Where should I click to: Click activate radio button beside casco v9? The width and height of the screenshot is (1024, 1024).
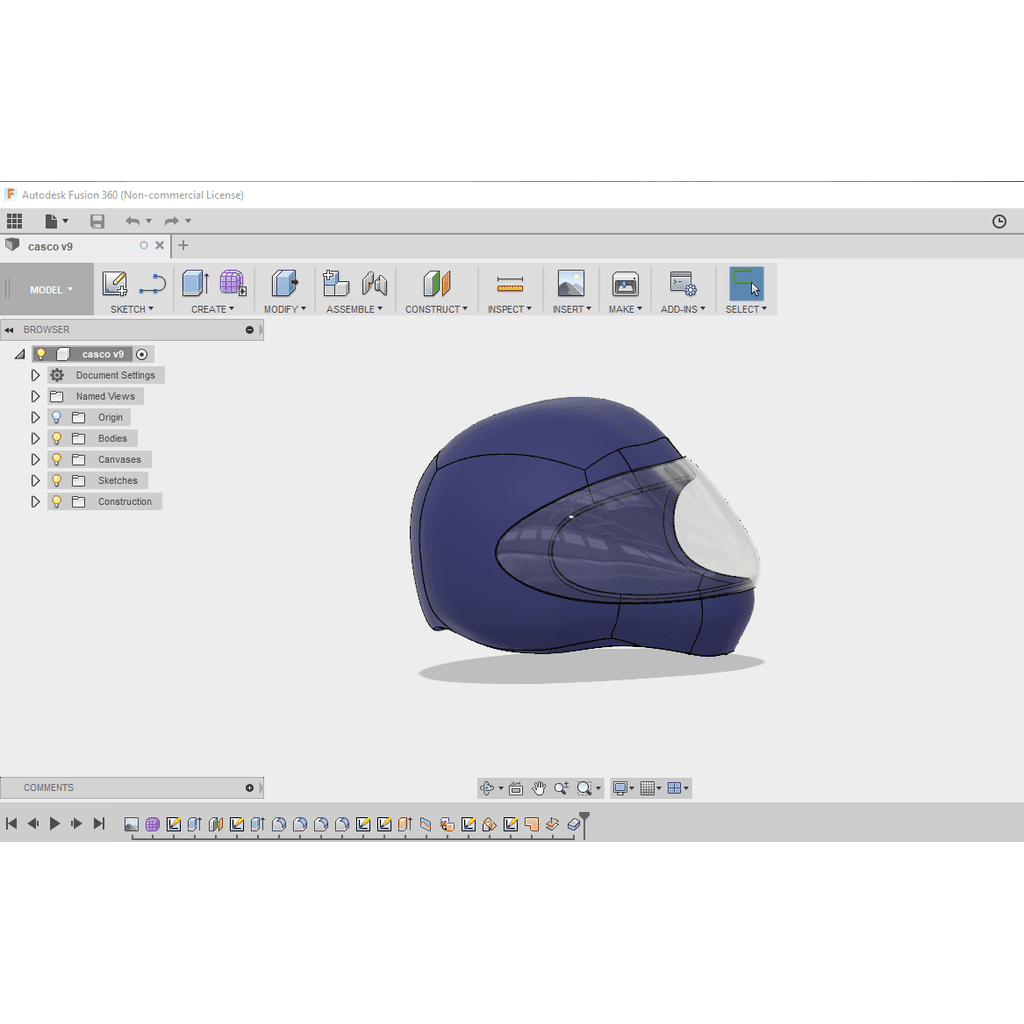tap(142, 354)
